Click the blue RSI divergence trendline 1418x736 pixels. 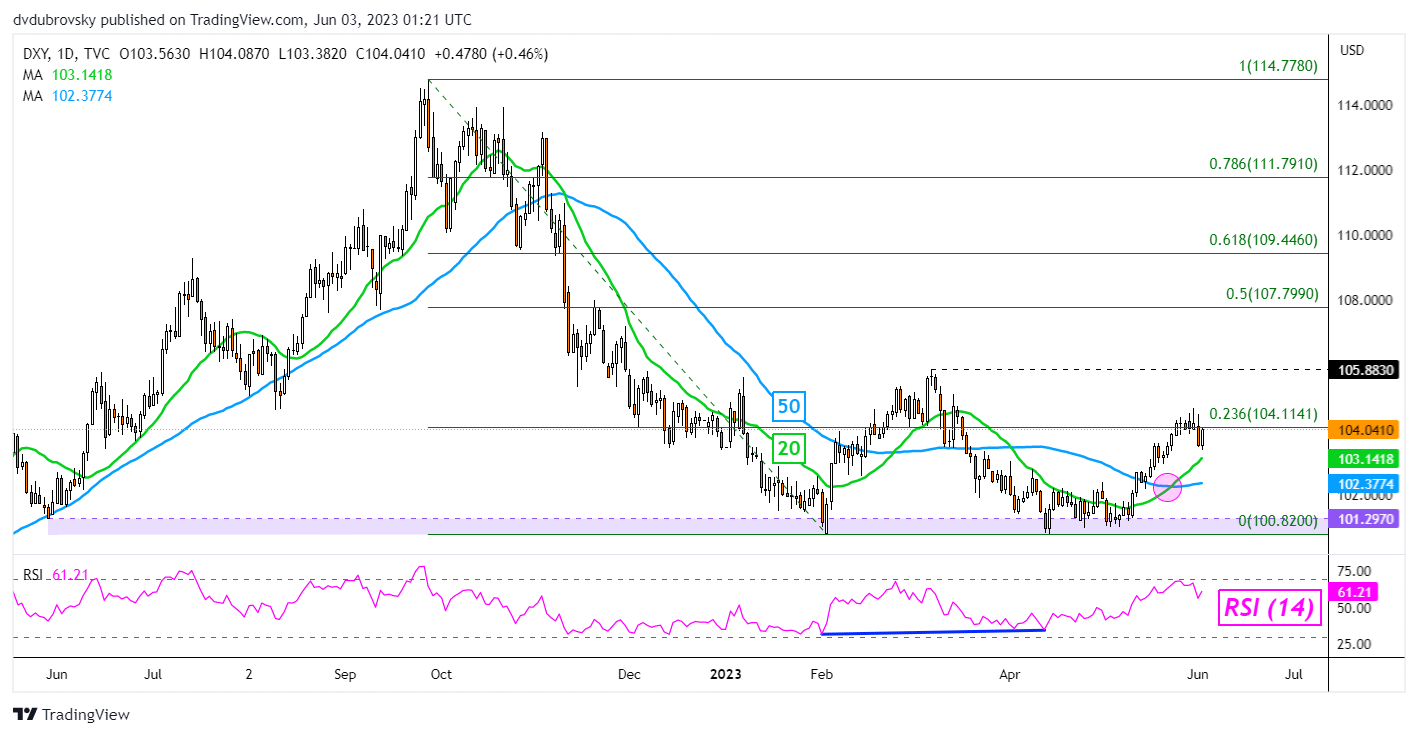[x=933, y=631]
